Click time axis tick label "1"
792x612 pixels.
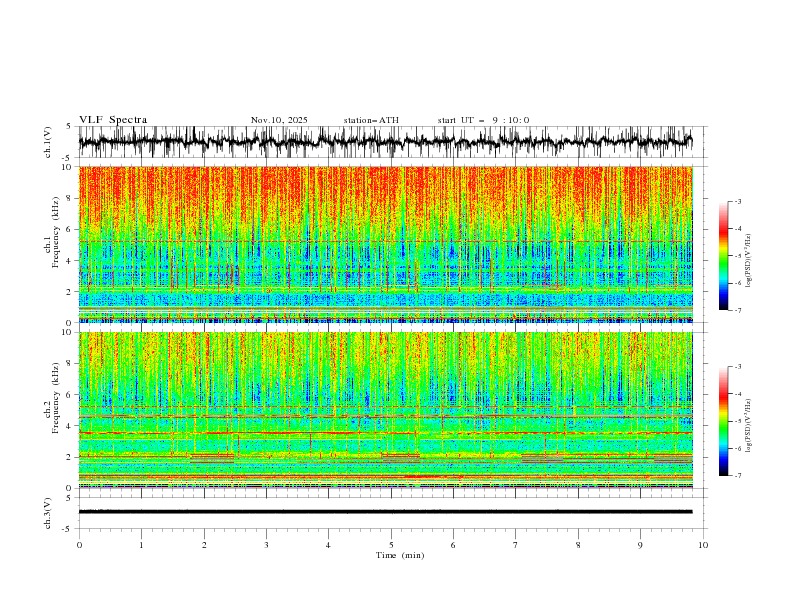click(x=141, y=545)
